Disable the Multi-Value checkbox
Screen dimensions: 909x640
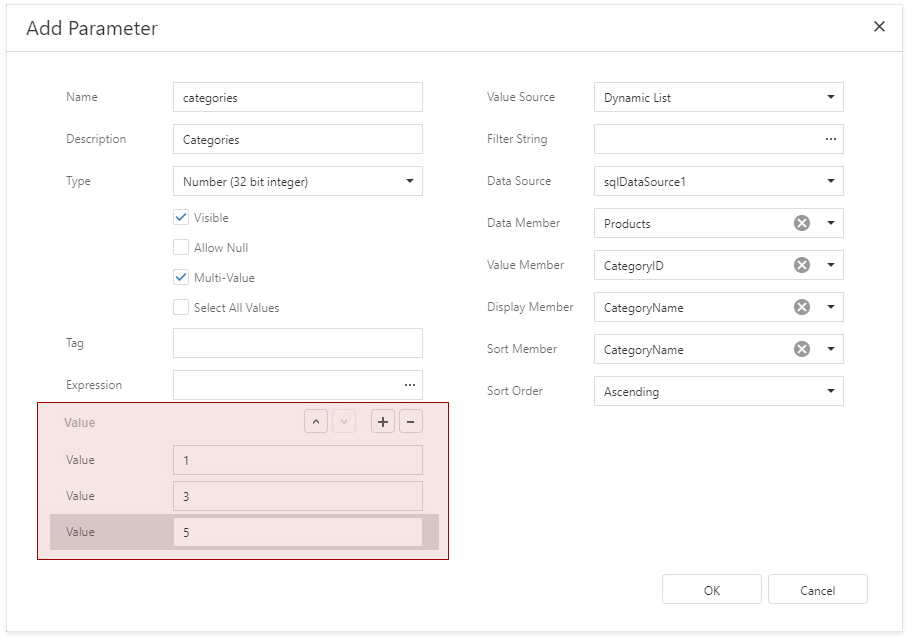(181, 277)
